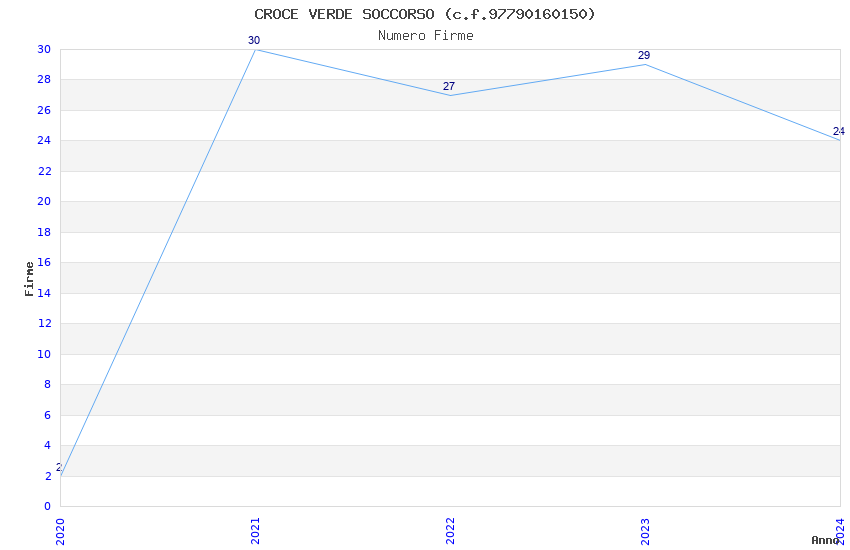Click the y-axis tick value 18
This screenshot has width=850, height=550.
click(44, 232)
